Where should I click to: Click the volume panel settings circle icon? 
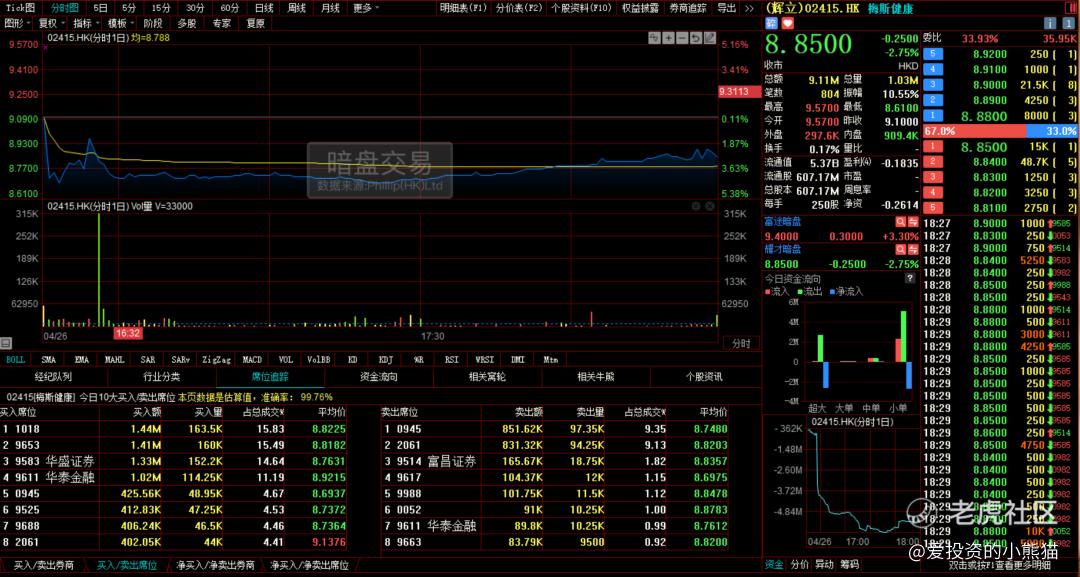tap(696, 206)
